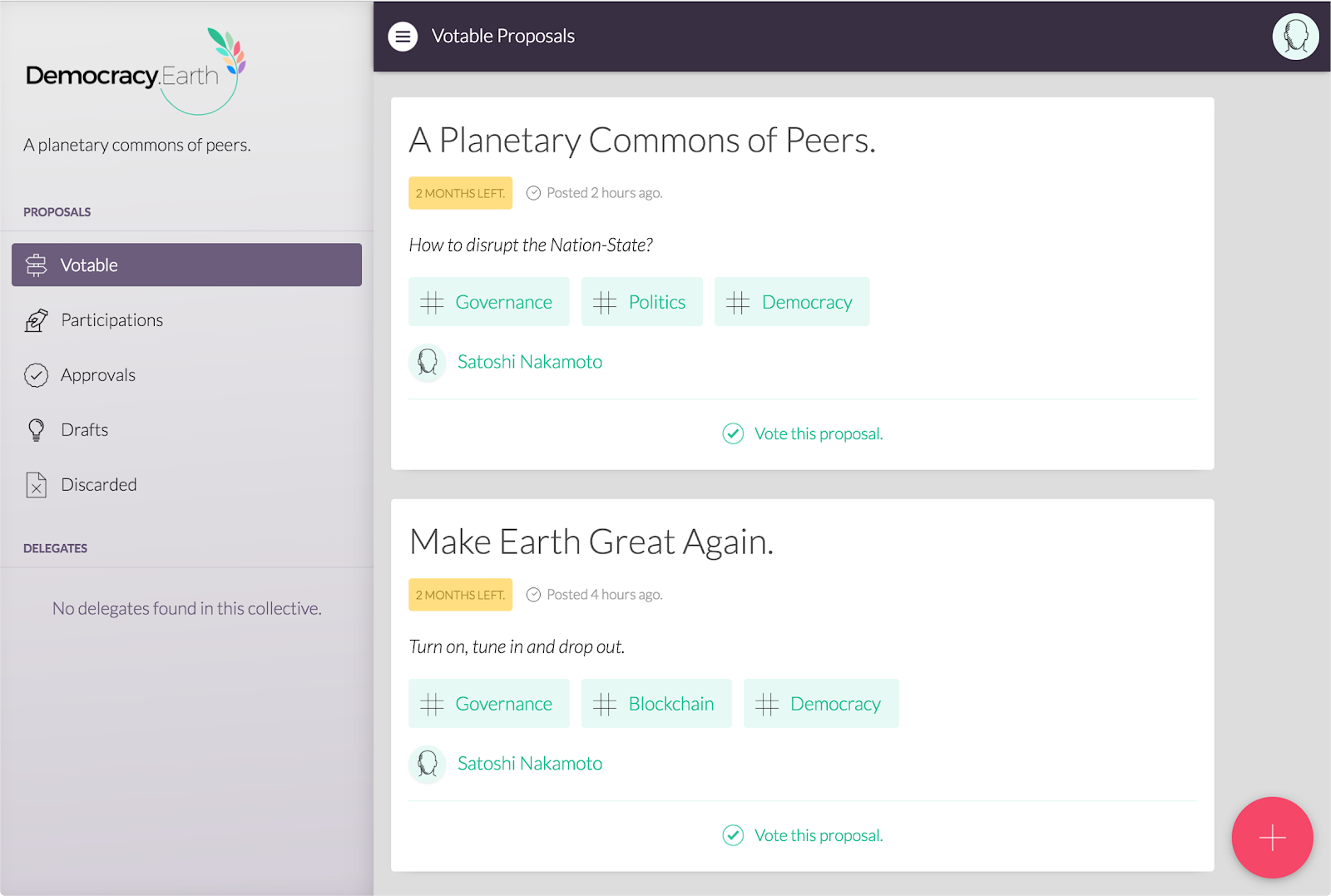This screenshot has height=896, width=1331.
Task: Click Satoshi avatar in Make Earth Great card
Action: 428,764
